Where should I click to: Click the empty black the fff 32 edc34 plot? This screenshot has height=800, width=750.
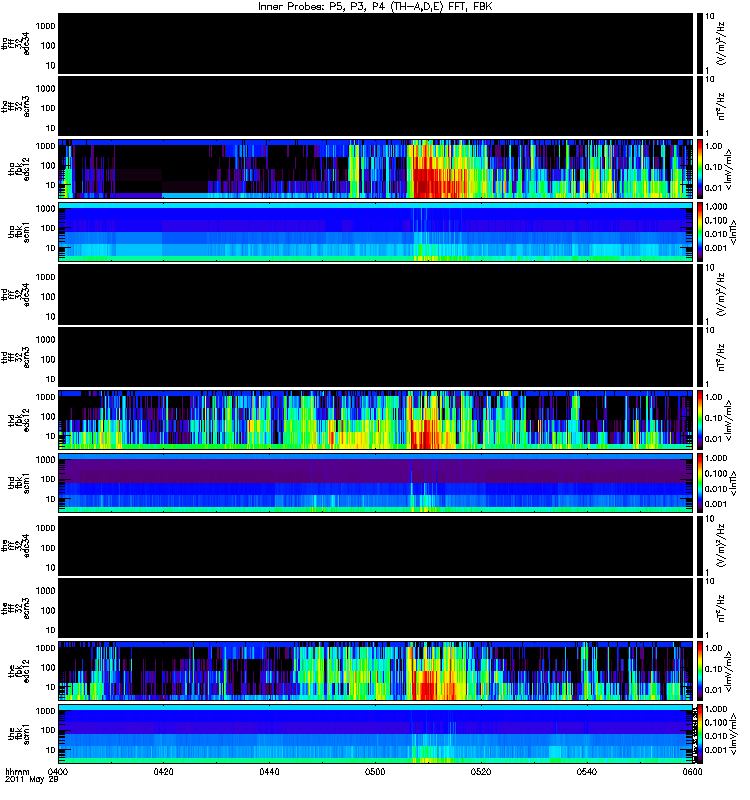coord(375,545)
